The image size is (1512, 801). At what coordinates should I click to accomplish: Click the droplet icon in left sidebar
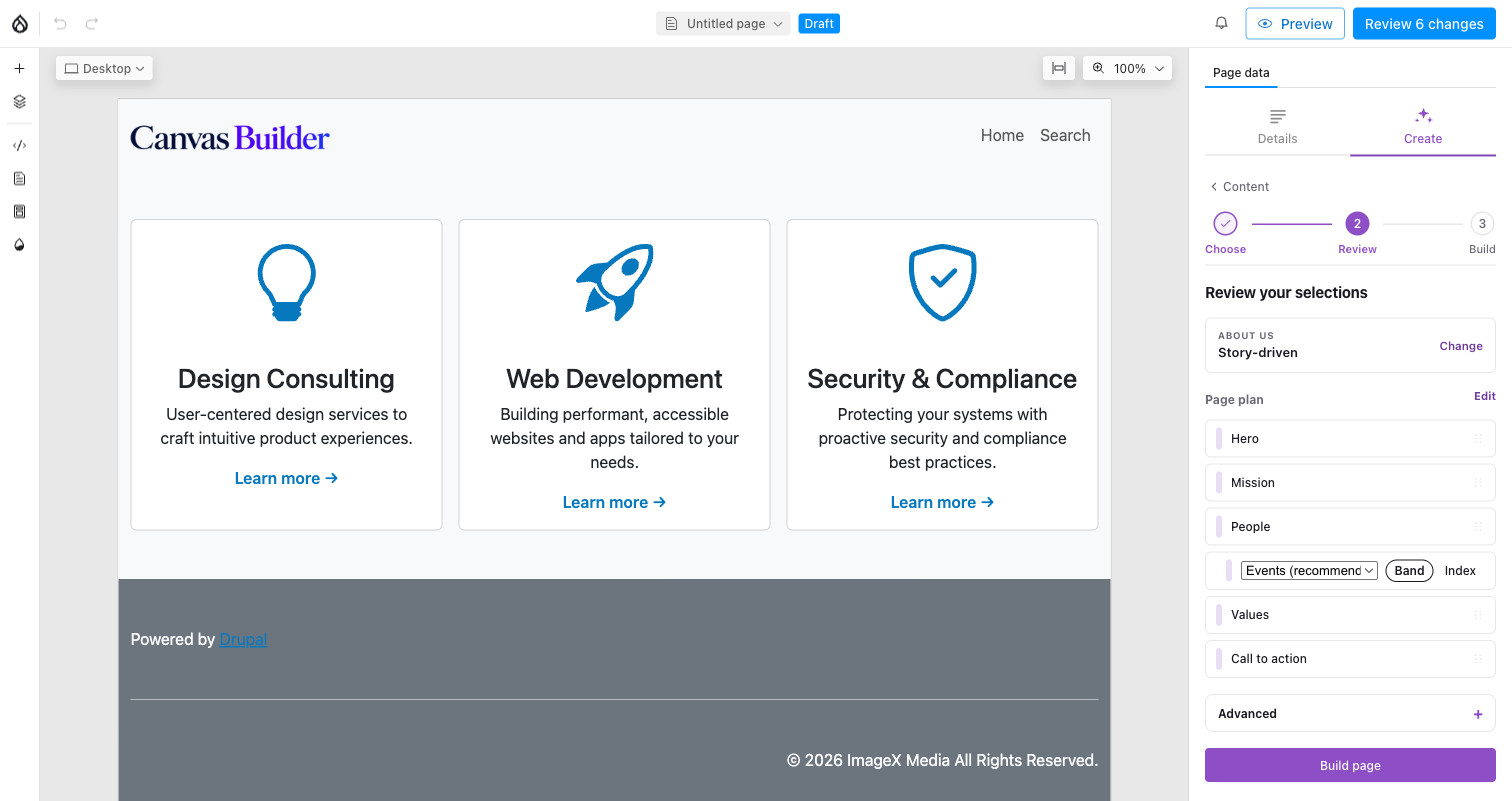point(19,245)
